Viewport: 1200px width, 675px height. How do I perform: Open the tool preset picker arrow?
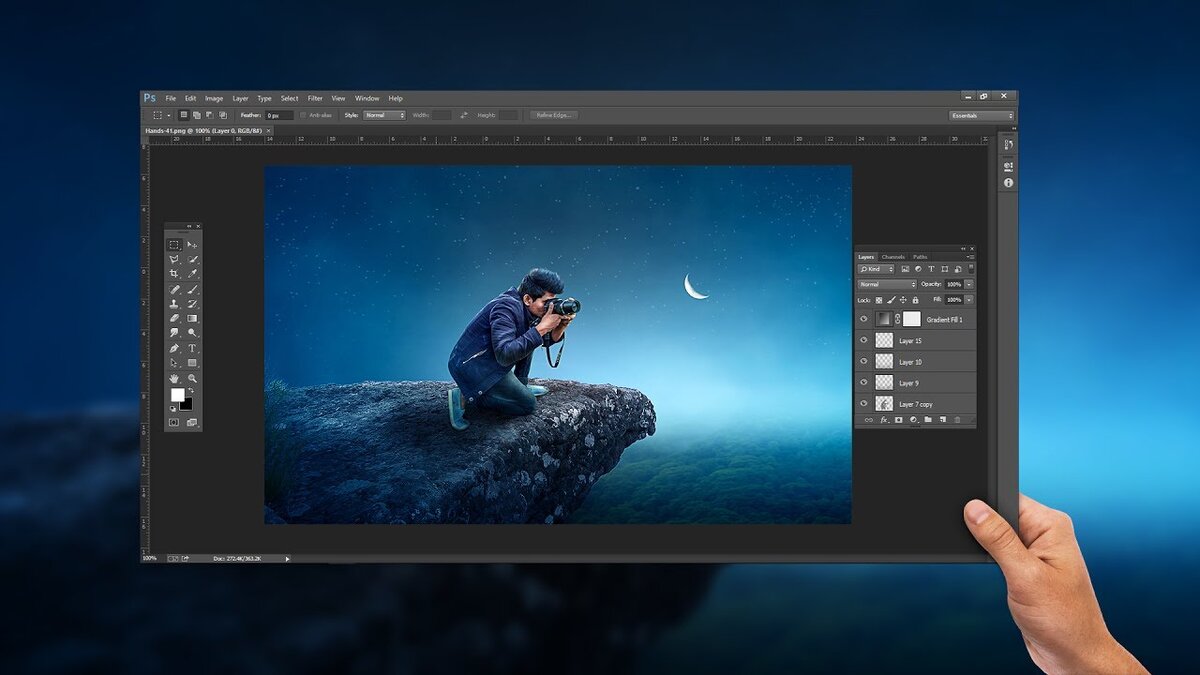click(x=169, y=115)
